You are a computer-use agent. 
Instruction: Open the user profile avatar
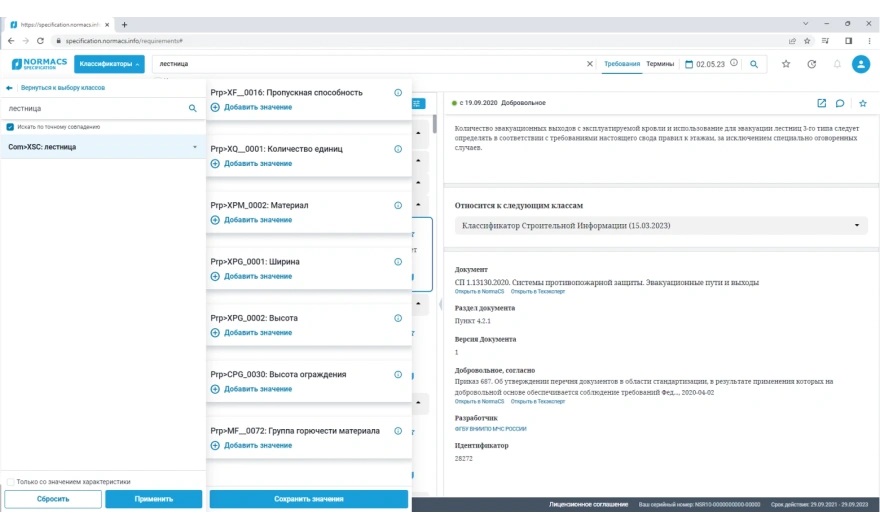point(861,64)
